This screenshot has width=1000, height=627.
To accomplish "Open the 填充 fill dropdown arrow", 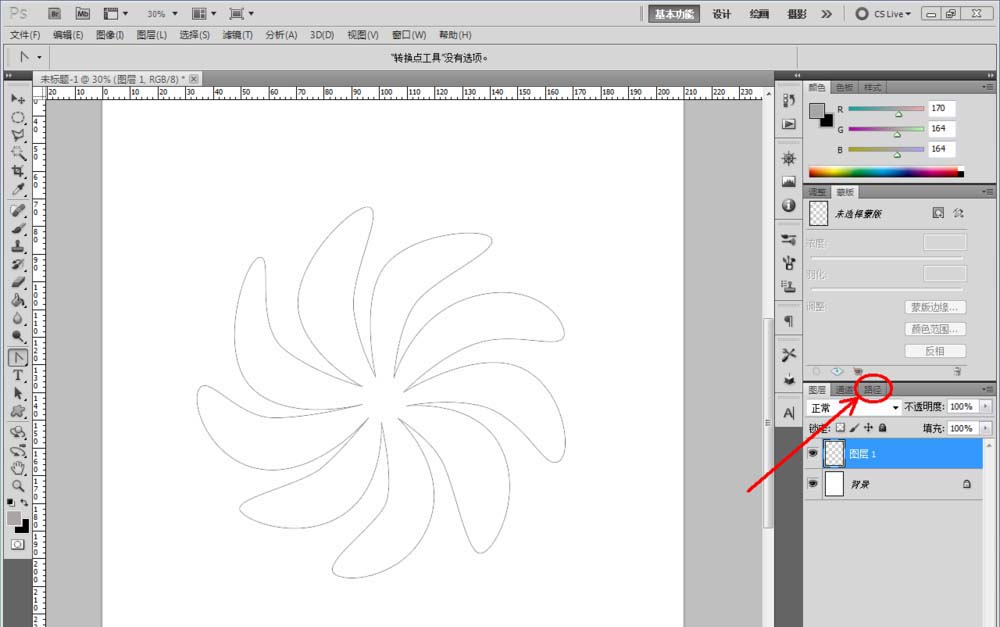I will pos(986,428).
